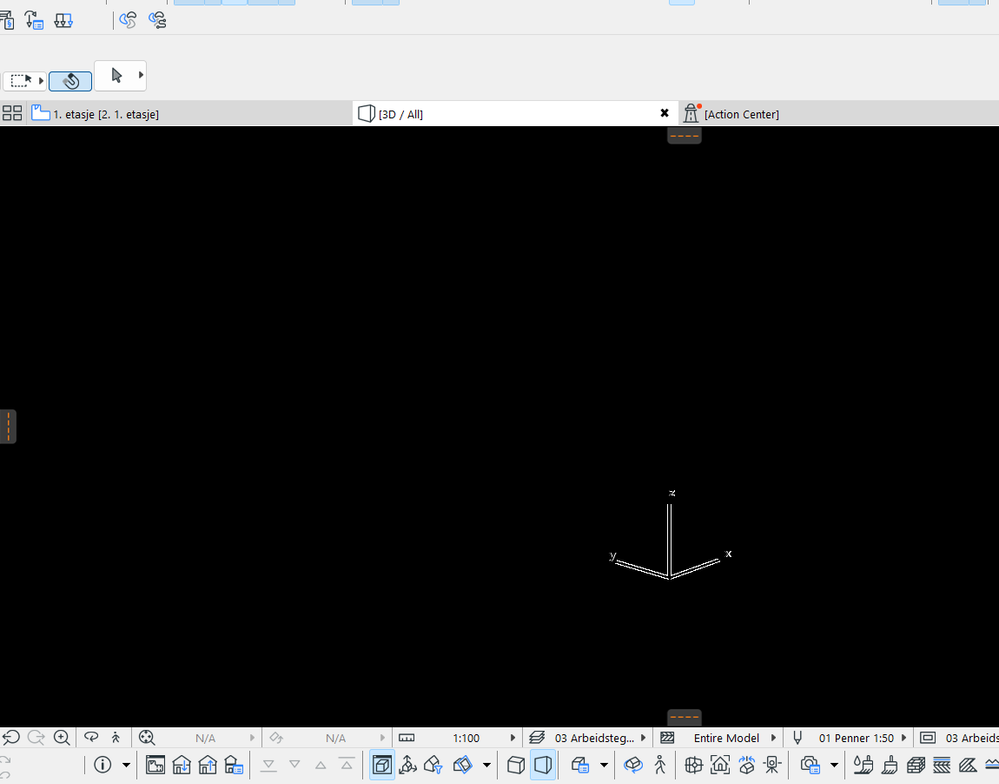Open the Action Center tab

point(742,113)
